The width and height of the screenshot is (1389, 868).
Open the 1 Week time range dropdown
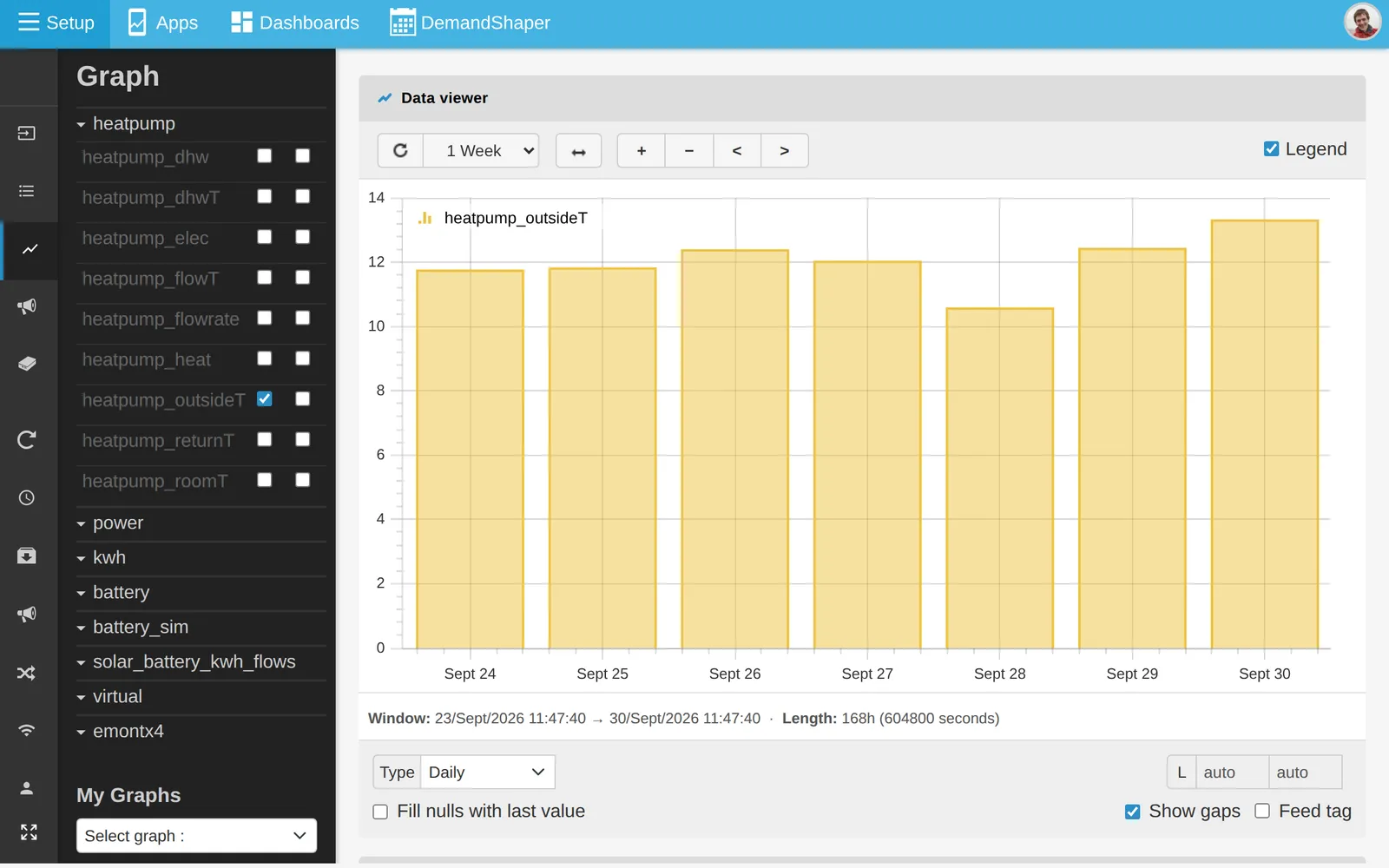click(481, 150)
